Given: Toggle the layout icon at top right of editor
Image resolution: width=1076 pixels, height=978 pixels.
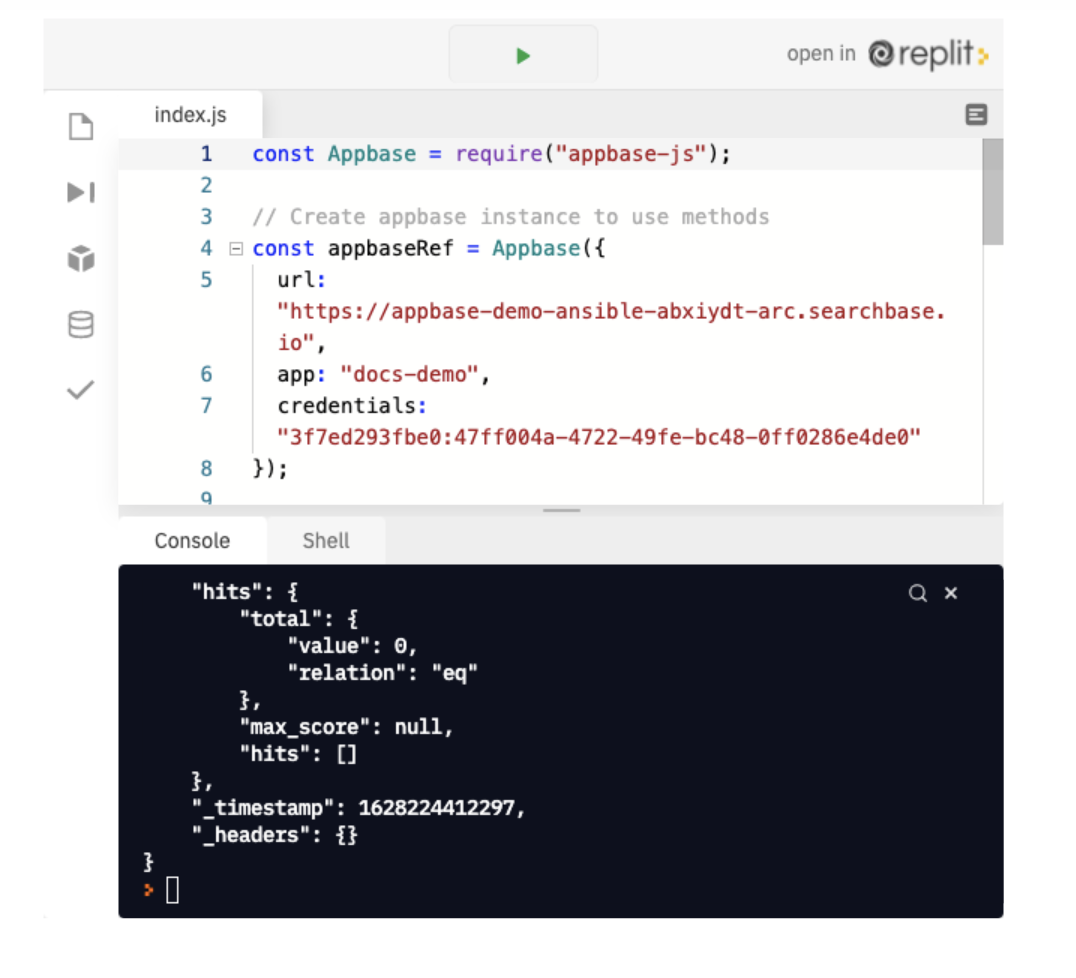Looking at the screenshot, I should click(x=976, y=115).
